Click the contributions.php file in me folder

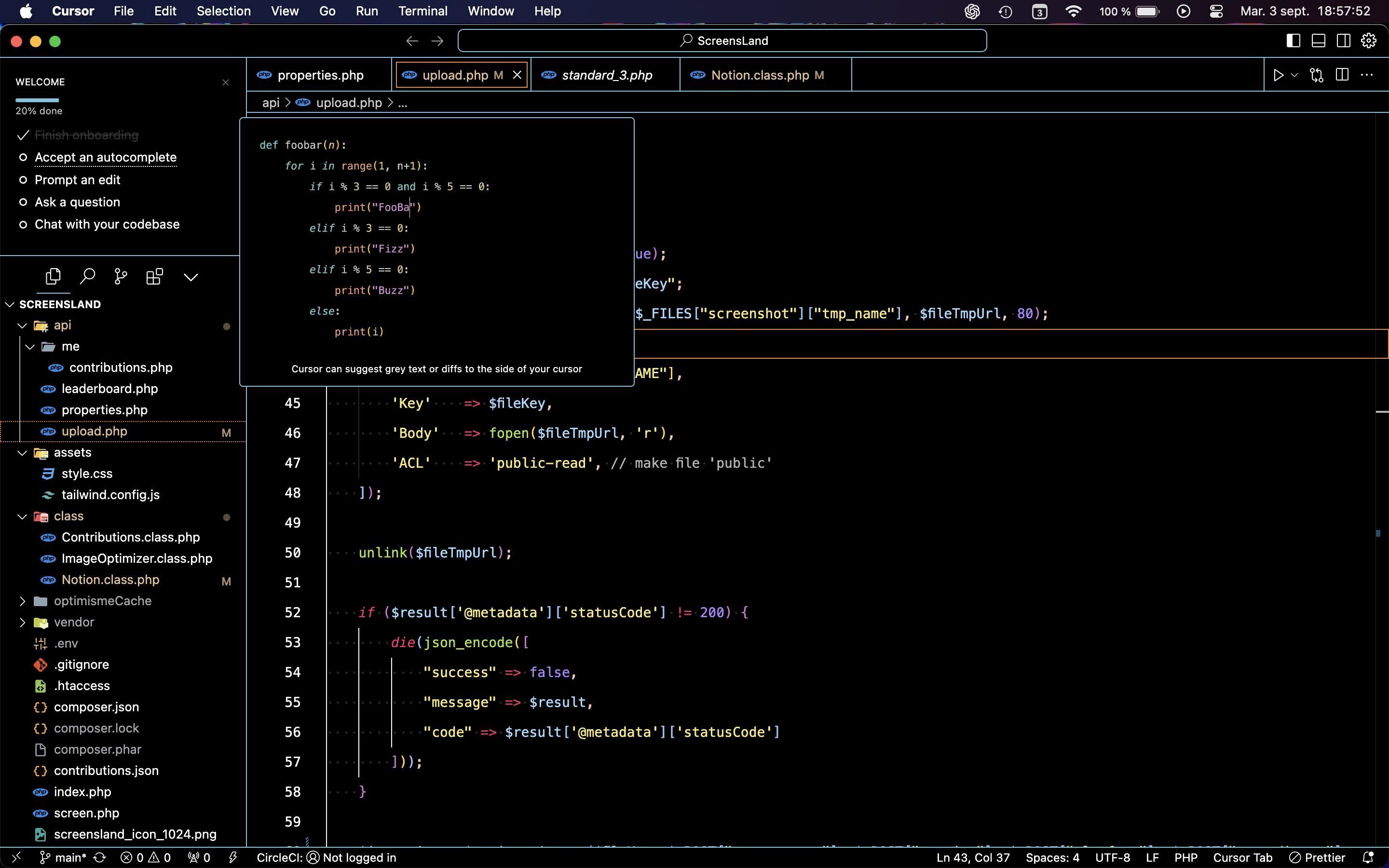coord(121,367)
